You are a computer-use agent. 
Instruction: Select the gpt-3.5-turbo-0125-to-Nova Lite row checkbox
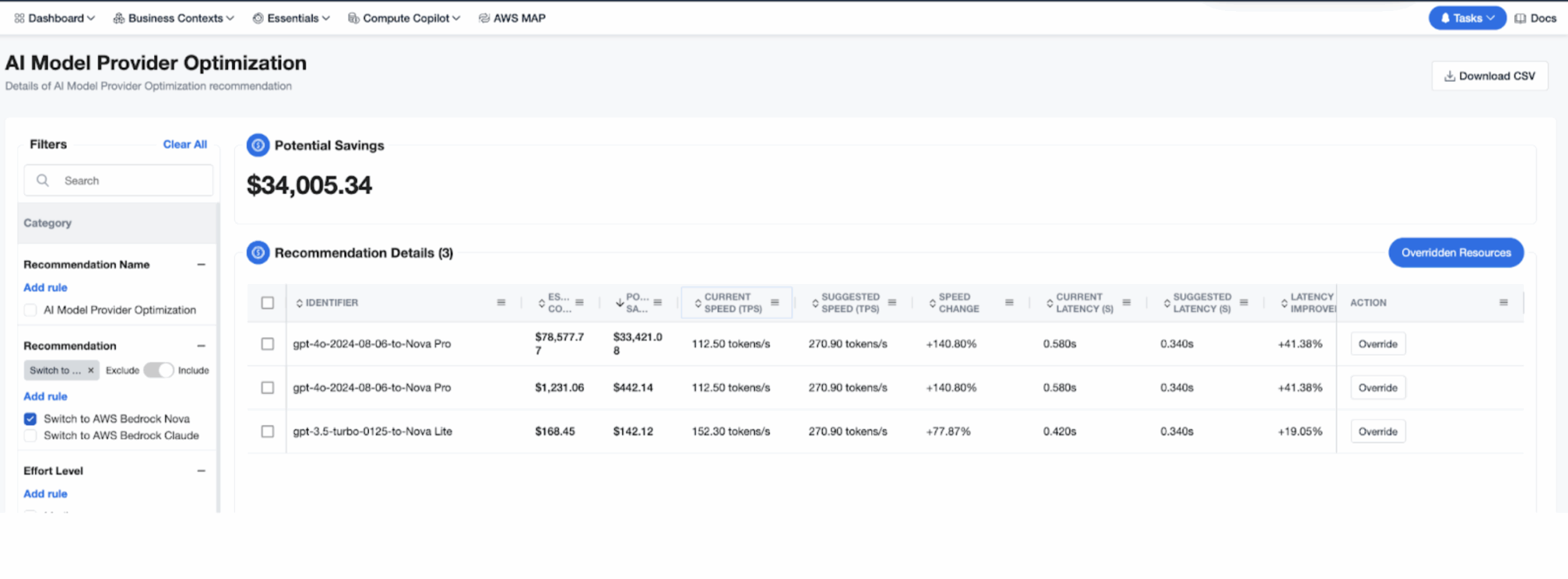click(268, 431)
